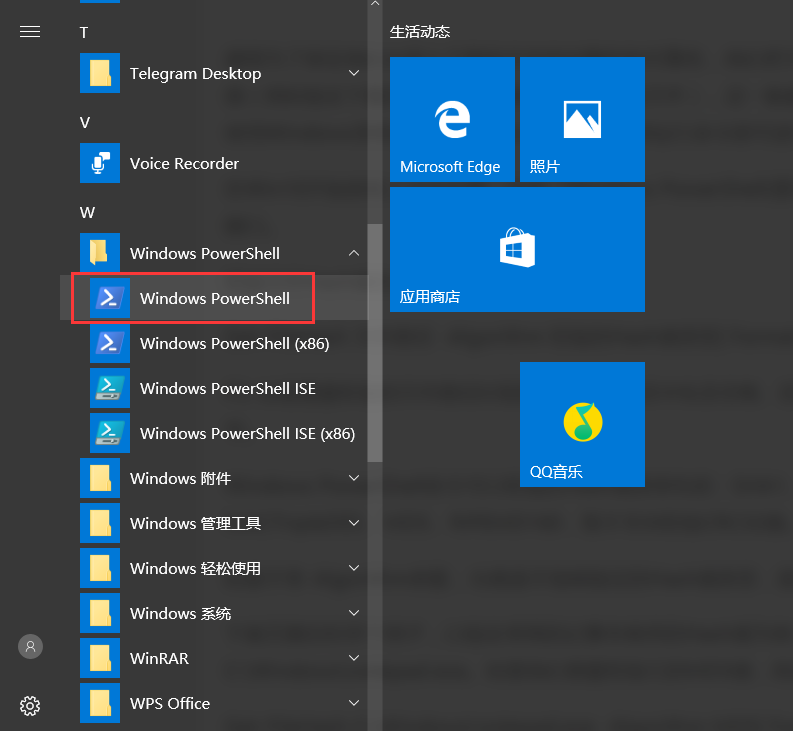Open the Windows 轻松使用 folder label
The image size is (793, 731).
(x=195, y=569)
